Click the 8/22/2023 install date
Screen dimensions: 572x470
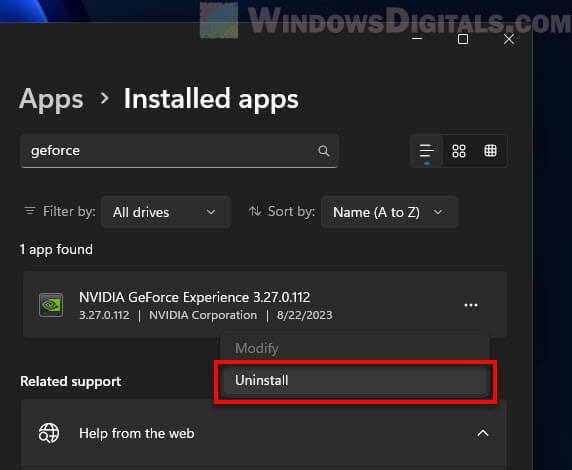point(305,315)
